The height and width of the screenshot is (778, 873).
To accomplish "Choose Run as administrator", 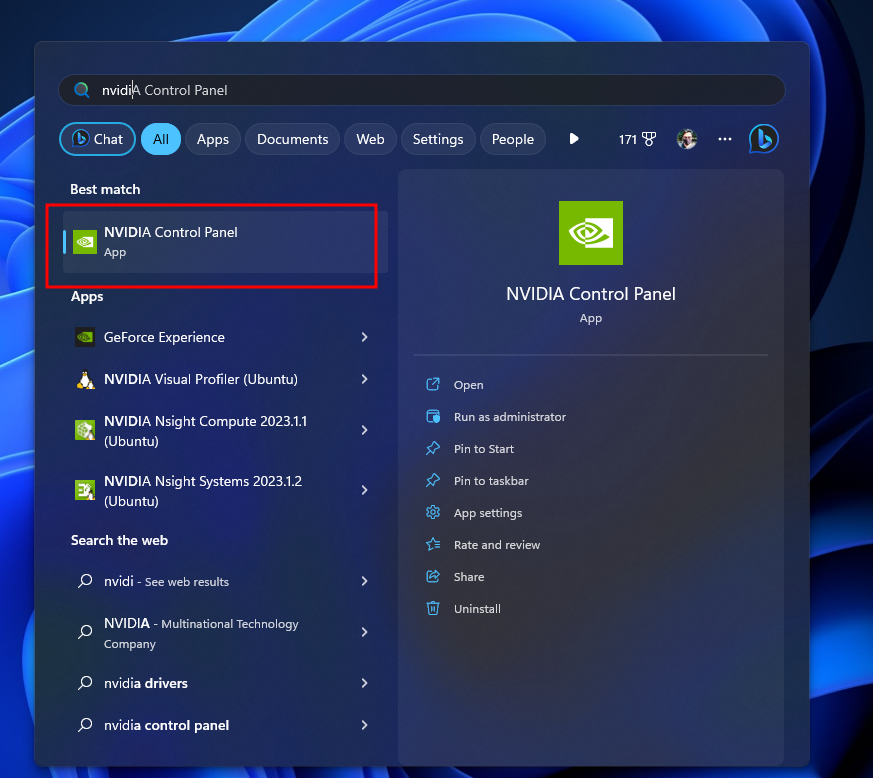I will [x=509, y=417].
